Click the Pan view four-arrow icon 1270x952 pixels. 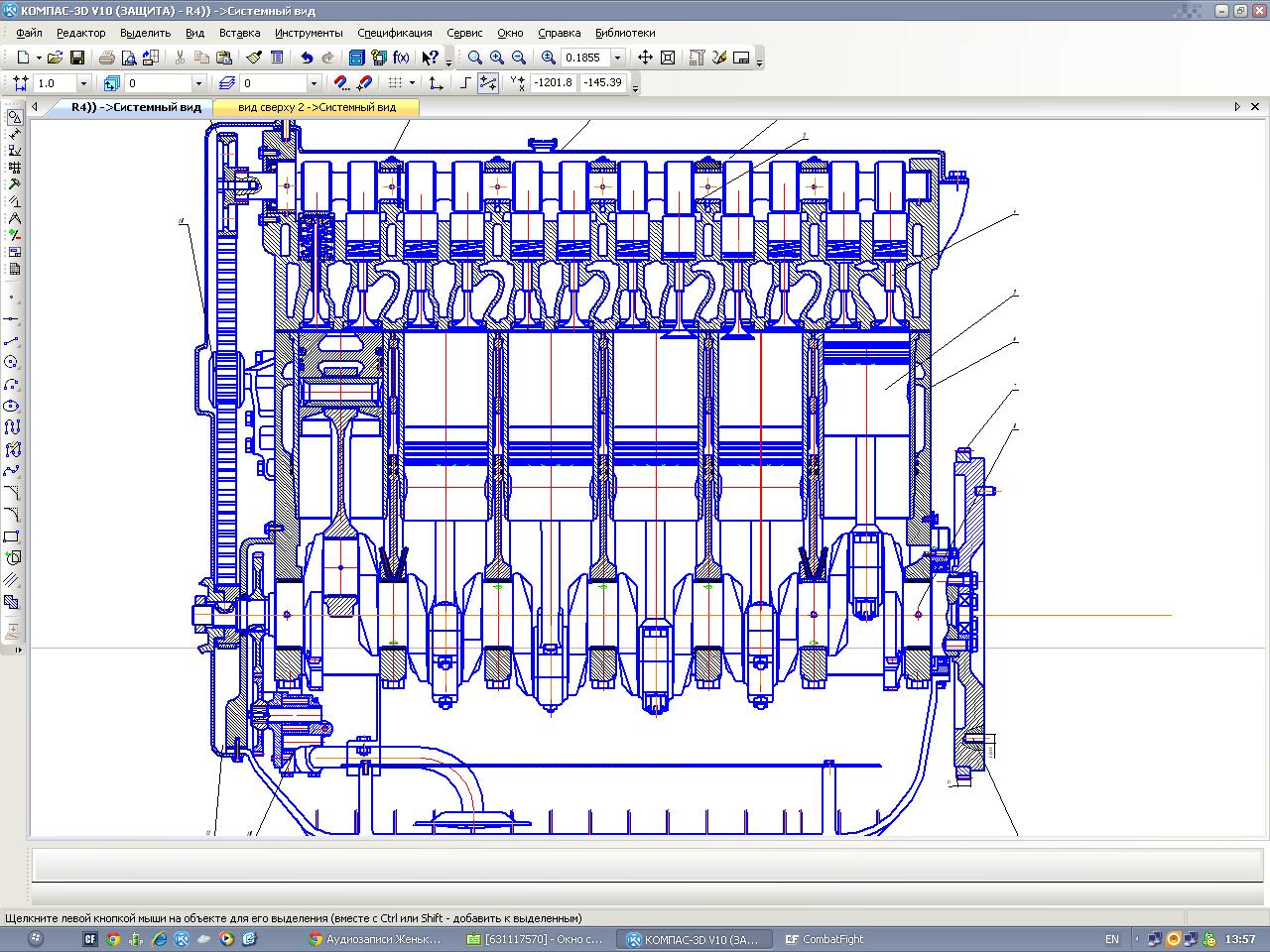pyautogui.click(x=645, y=58)
